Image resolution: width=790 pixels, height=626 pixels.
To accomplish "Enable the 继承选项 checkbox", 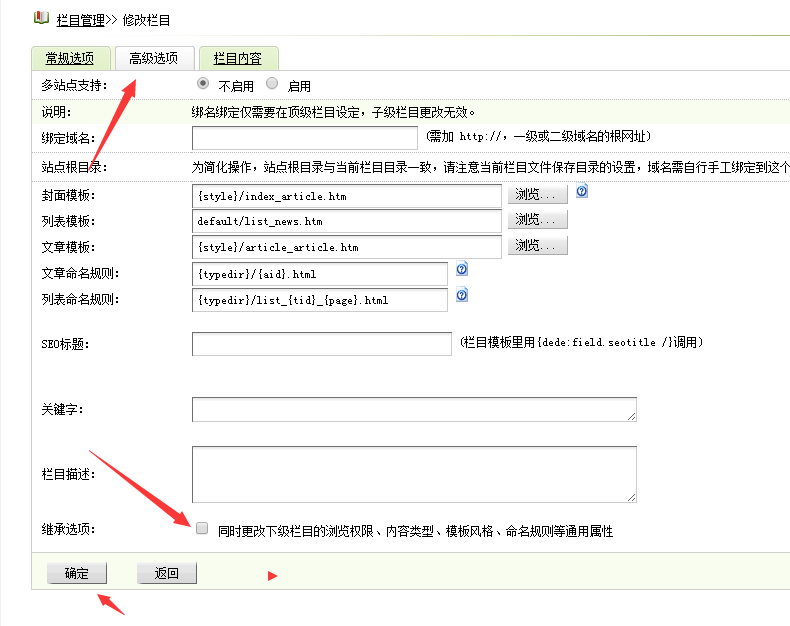I will (202, 528).
